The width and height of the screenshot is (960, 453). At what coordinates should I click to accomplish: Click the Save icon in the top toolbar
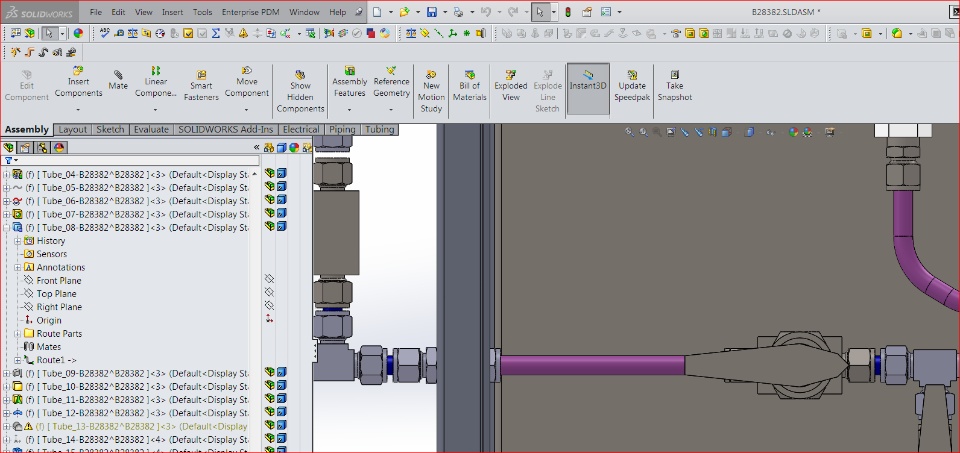tap(431, 13)
